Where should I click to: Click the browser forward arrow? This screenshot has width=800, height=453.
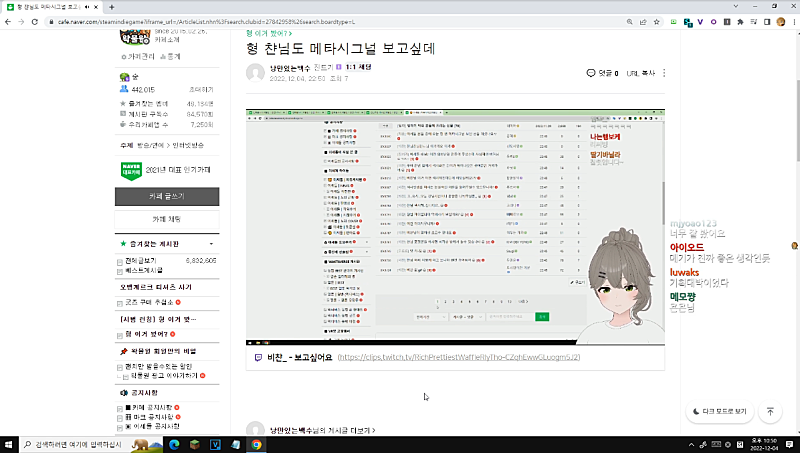click(21, 22)
